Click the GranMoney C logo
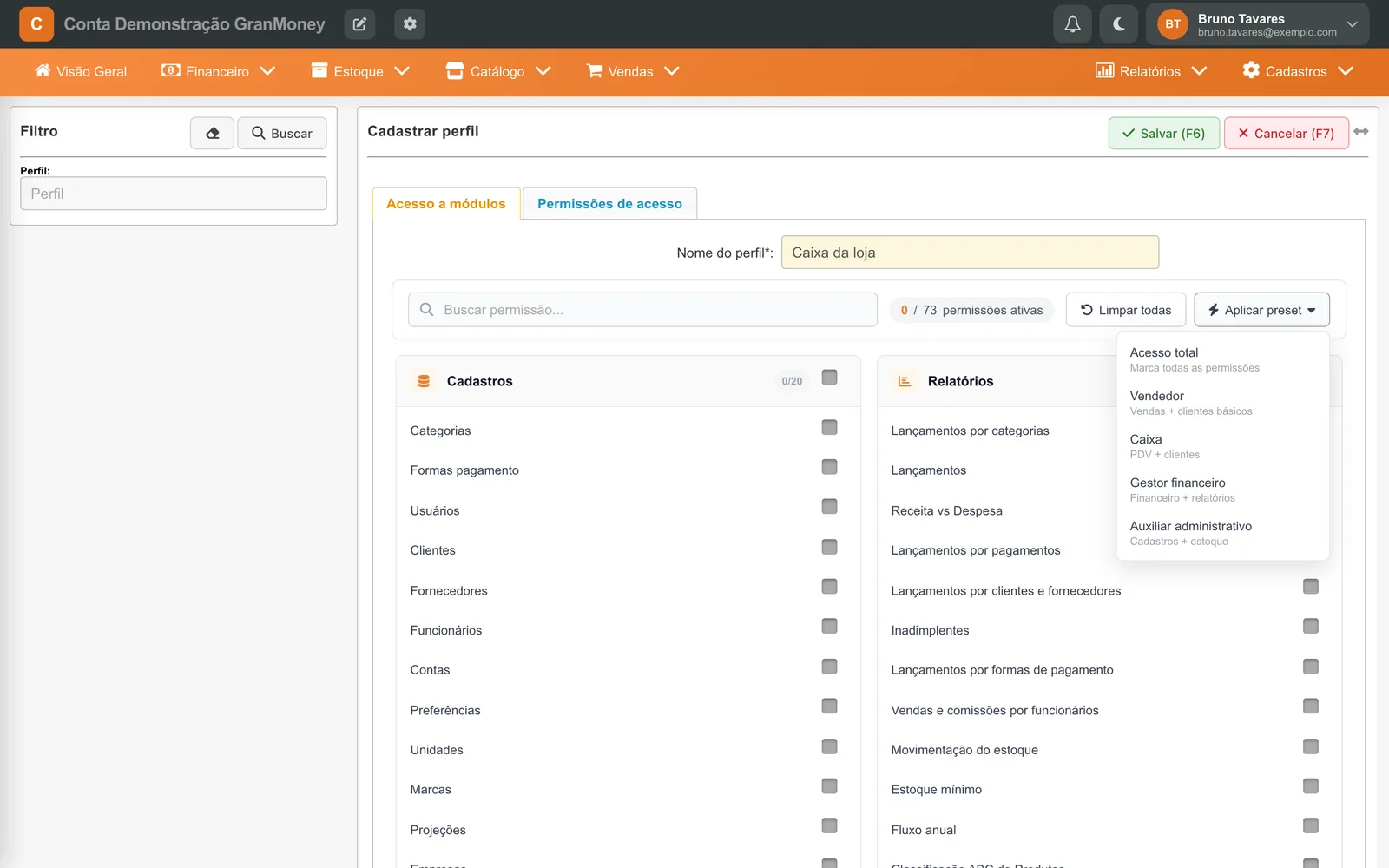The height and width of the screenshot is (868, 1389). tap(36, 24)
